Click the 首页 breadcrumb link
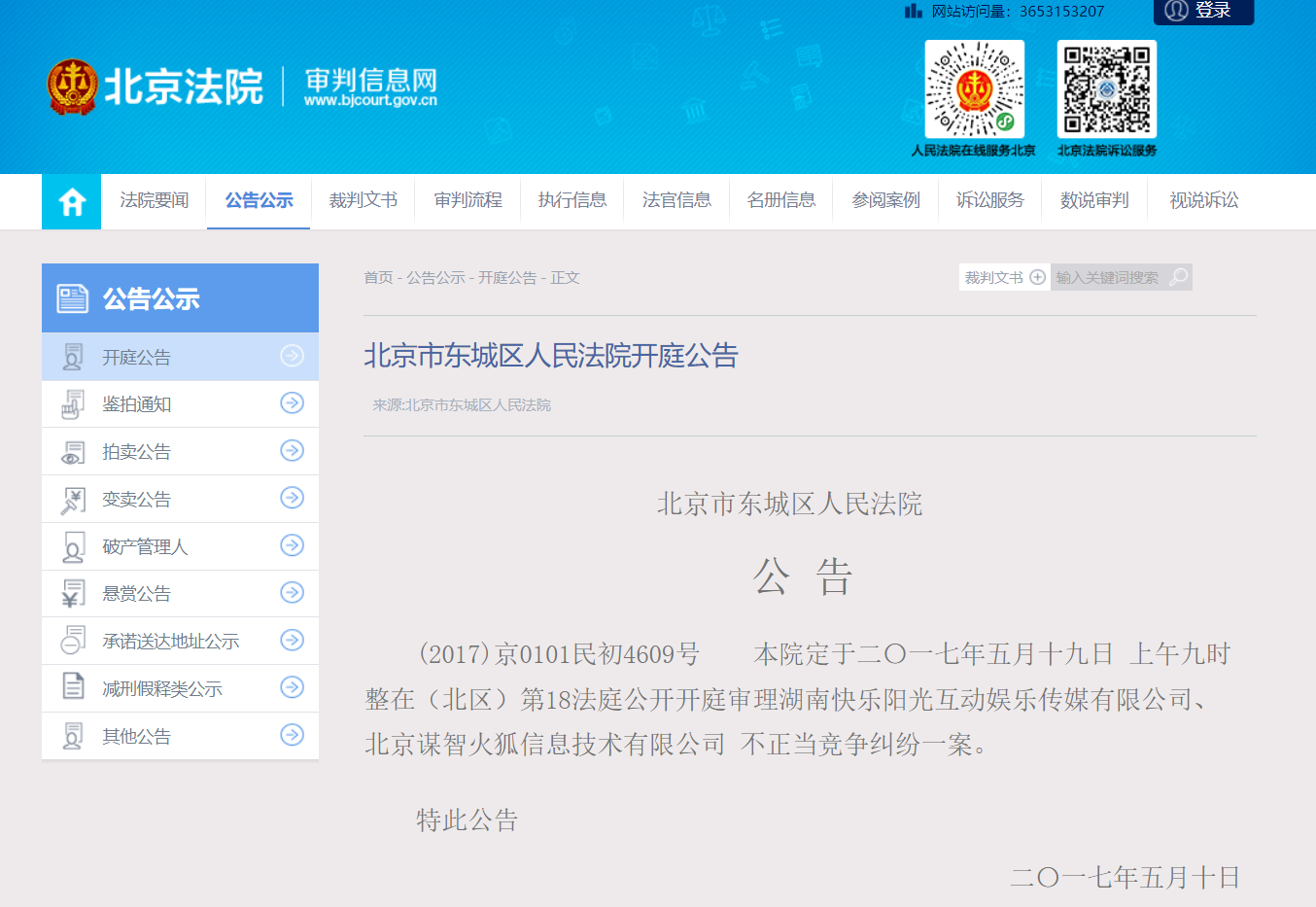This screenshot has height=907, width=1316. click(378, 278)
